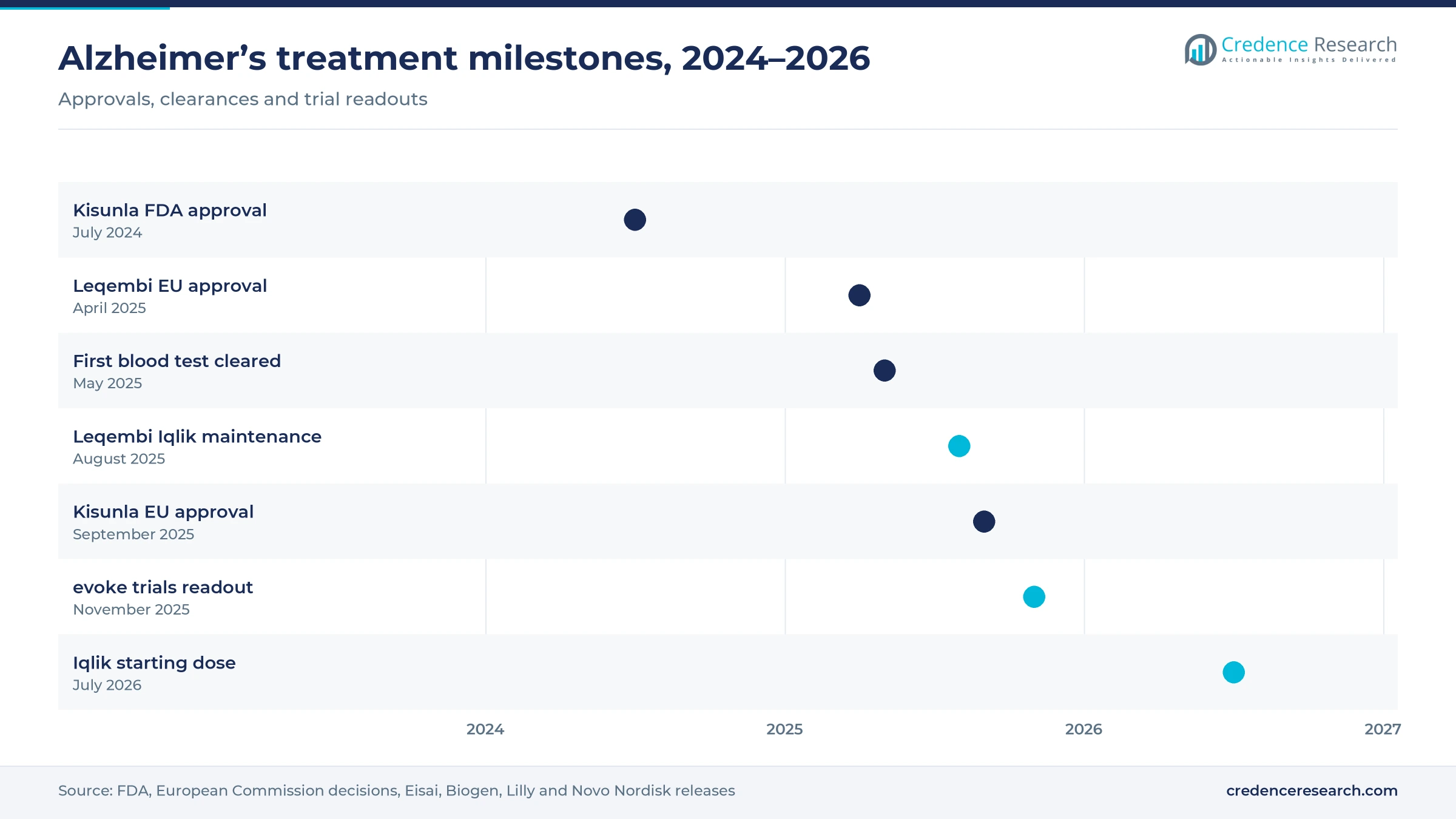
Task: Click the chart title 'Alzheimer's treatment milestones, 2024–2026'
Action: pyautogui.click(x=464, y=58)
